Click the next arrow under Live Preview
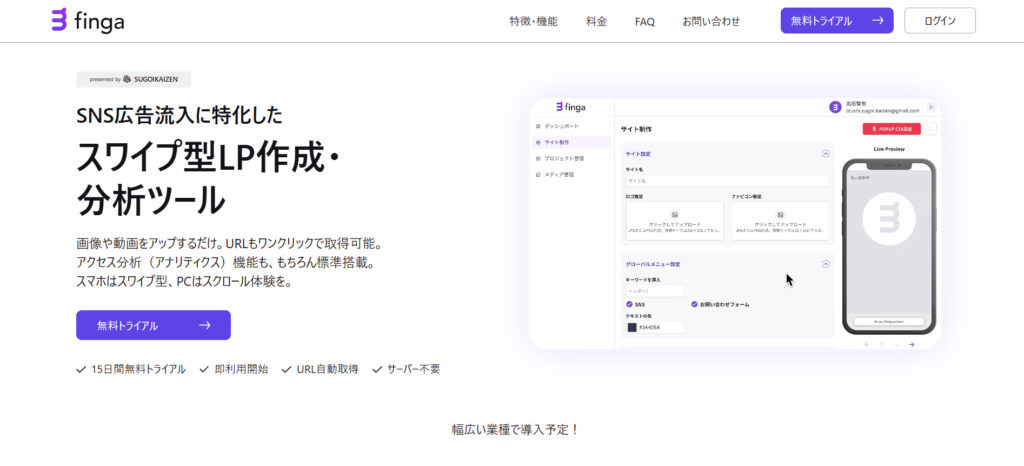 (911, 344)
